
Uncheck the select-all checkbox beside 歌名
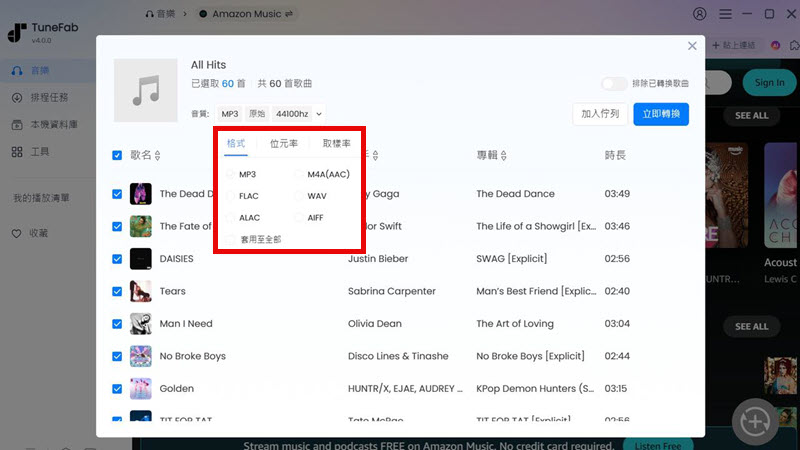[118, 155]
